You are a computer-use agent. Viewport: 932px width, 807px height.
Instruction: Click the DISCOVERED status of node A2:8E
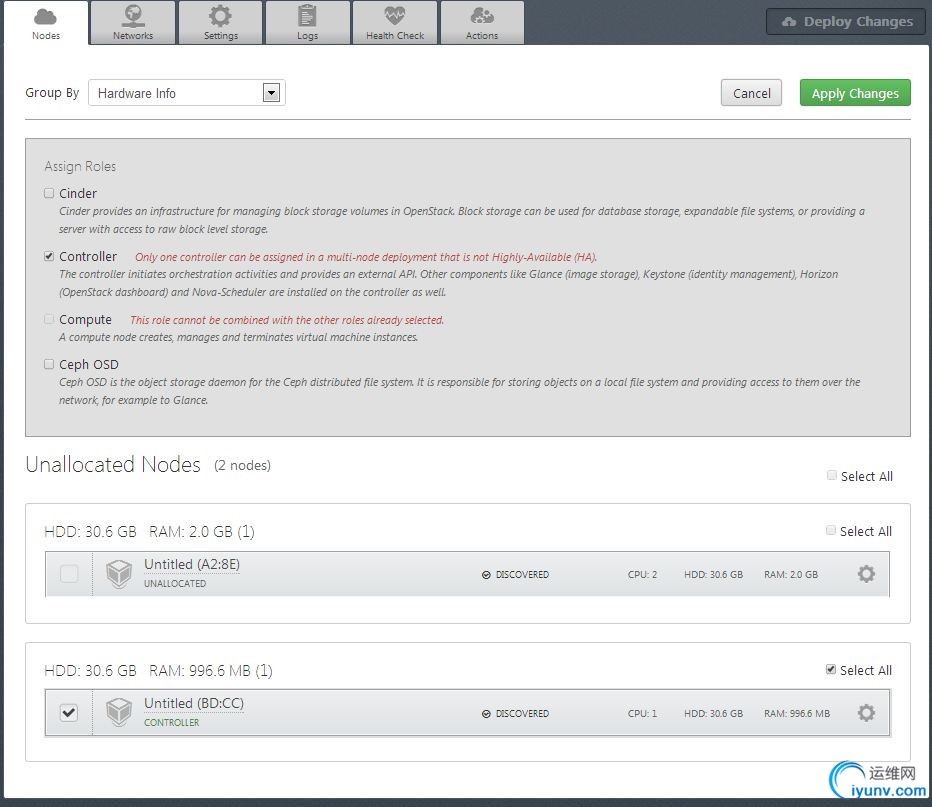click(515, 575)
